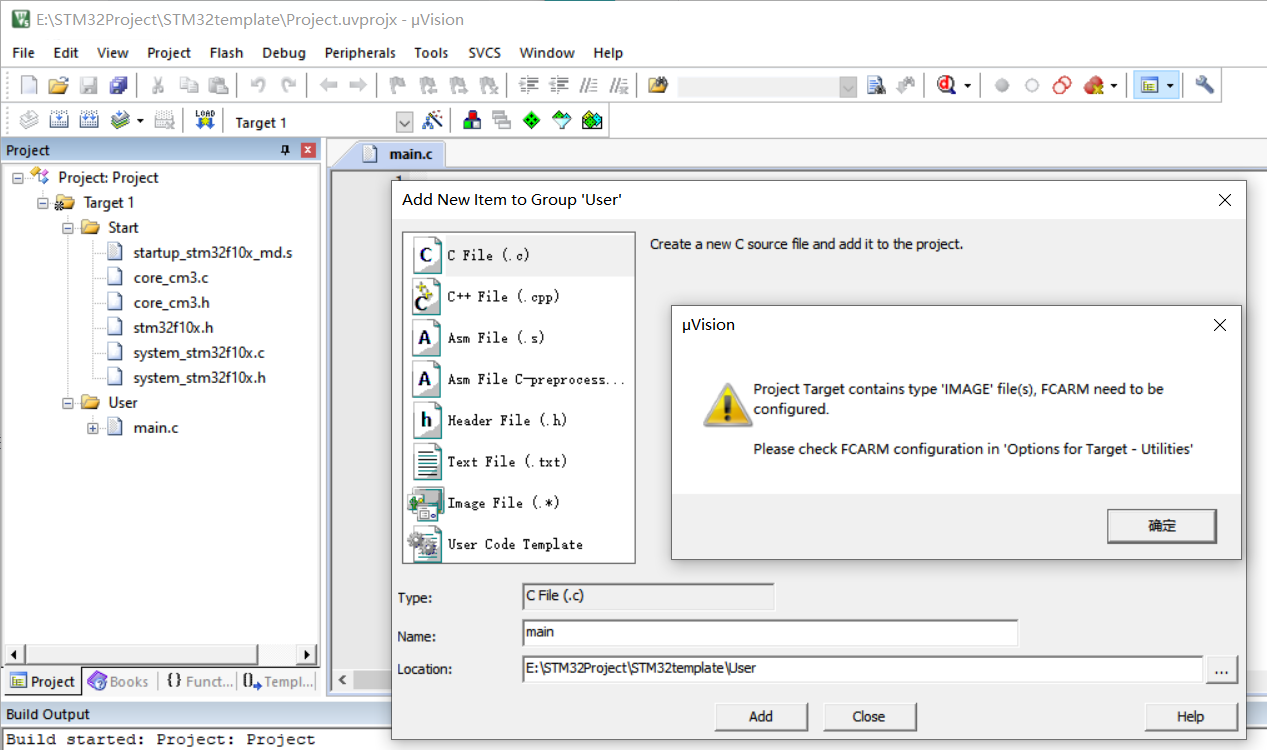Click the Close button in Add New Item
The width and height of the screenshot is (1267, 750).
click(869, 716)
